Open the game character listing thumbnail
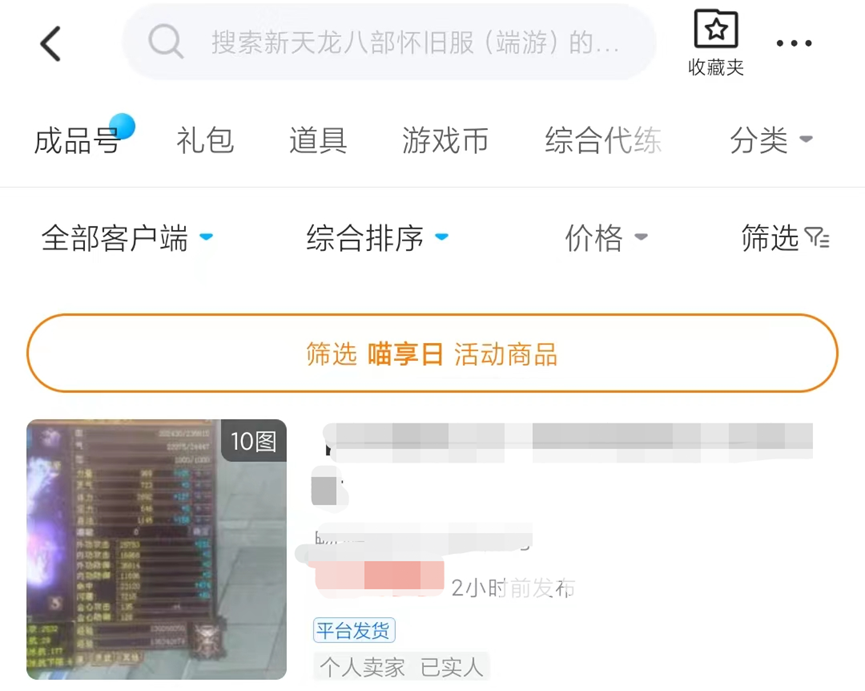 point(157,549)
